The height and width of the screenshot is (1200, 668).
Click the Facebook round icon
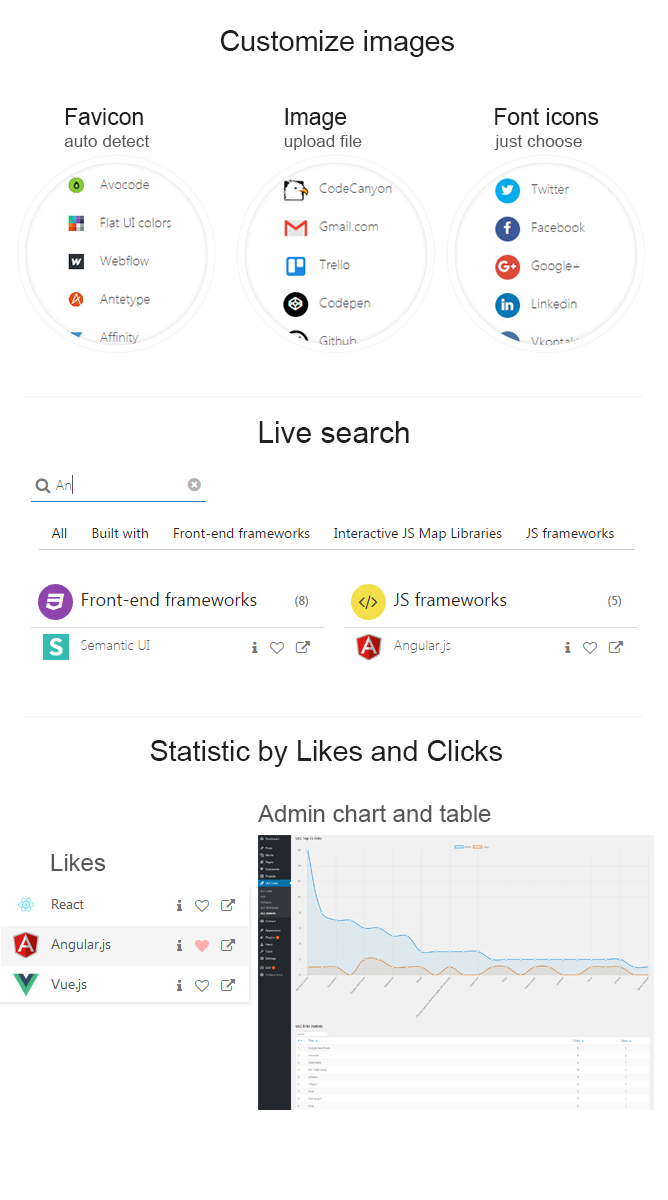pyautogui.click(x=507, y=228)
